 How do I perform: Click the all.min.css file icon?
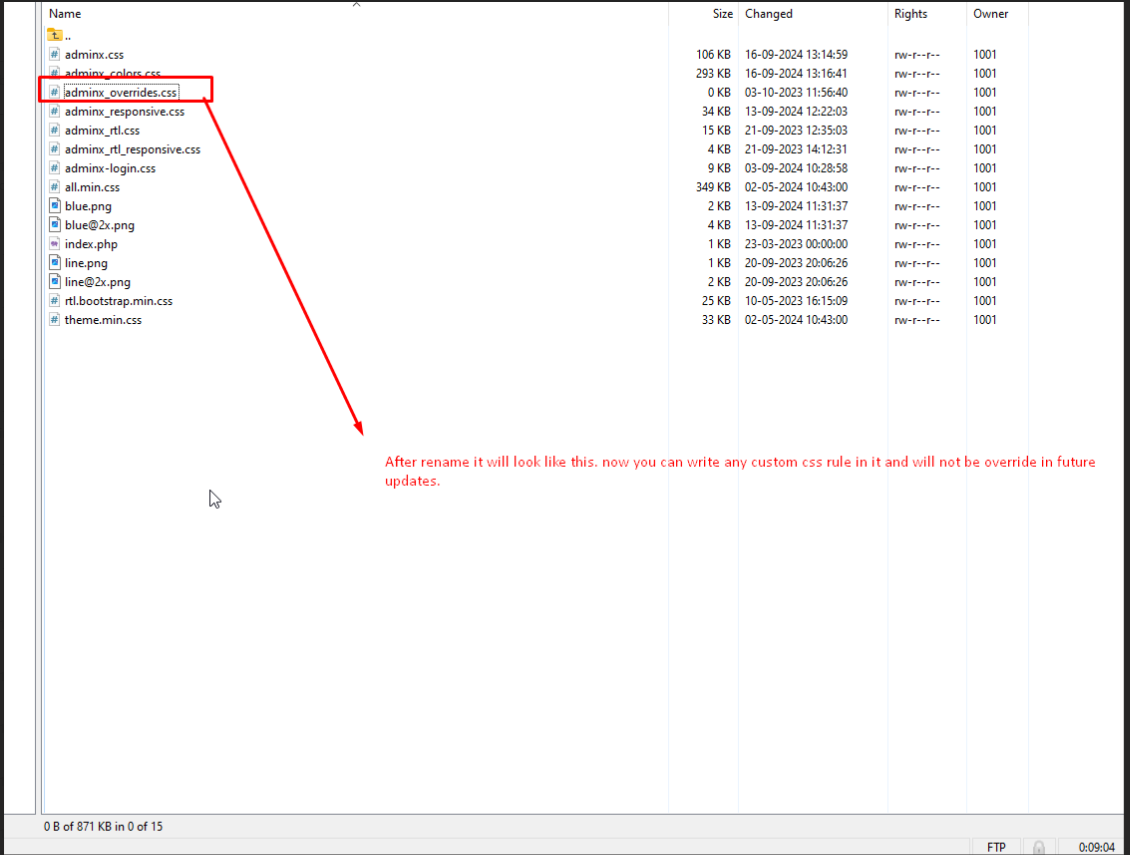coord(55,187)
